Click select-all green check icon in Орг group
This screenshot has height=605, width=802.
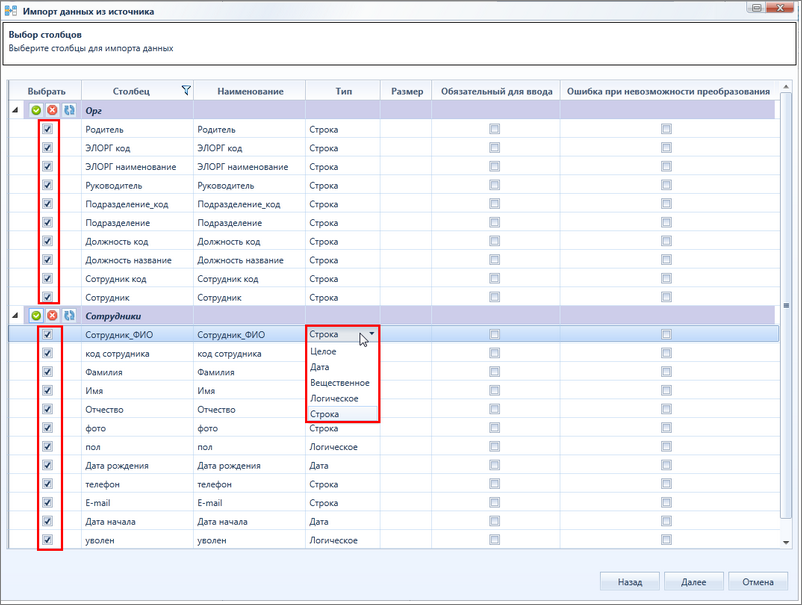(x=36, y=110)
